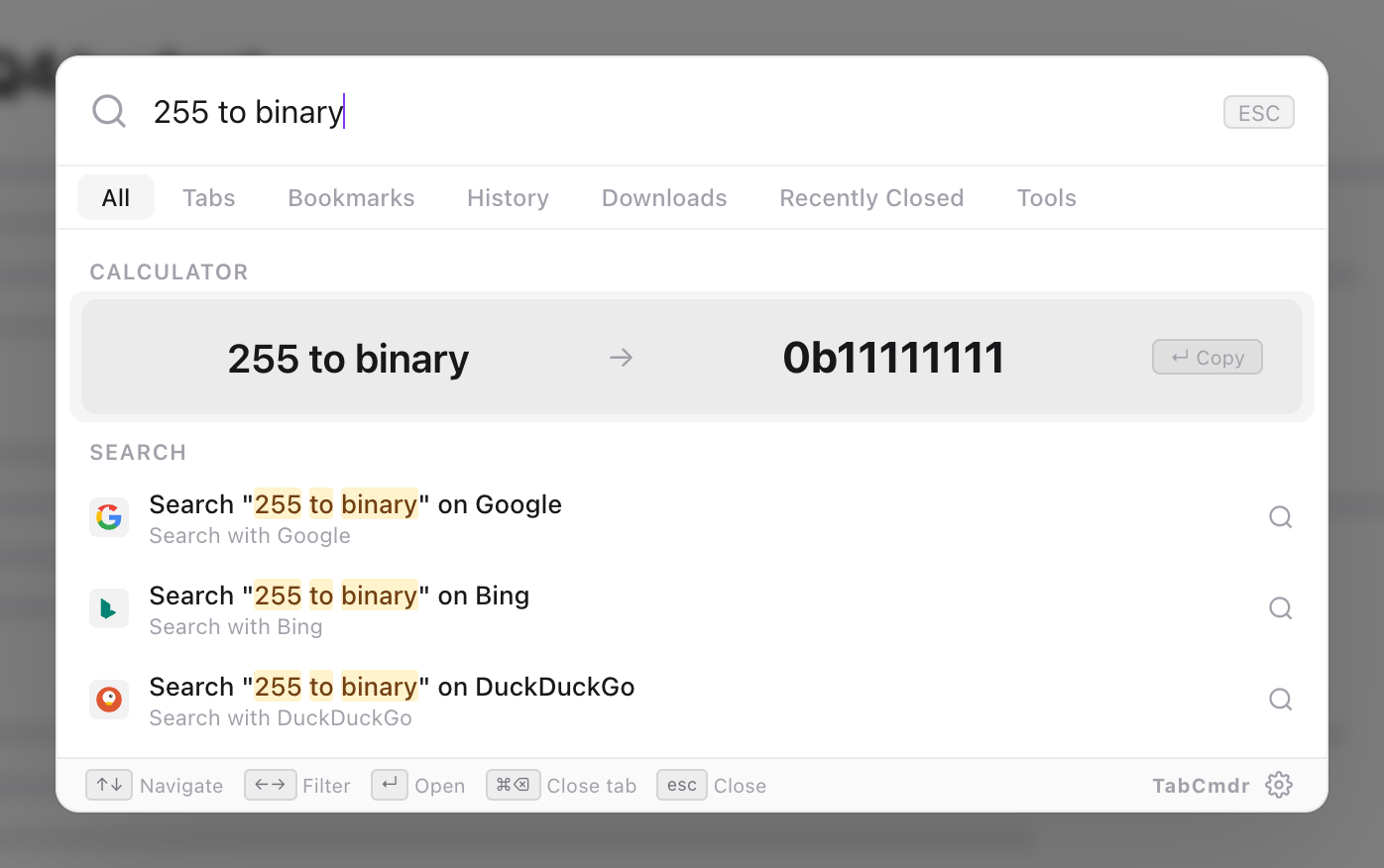Click the esc Close hint in footer
Screen dimensions: 1384x868
(x=712, y=785)
